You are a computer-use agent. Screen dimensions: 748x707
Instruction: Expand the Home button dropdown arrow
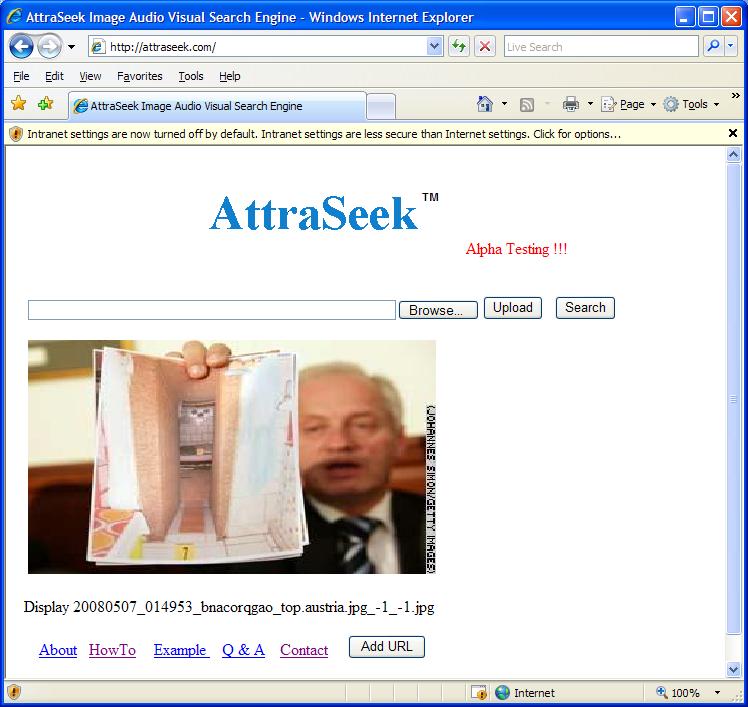pos(504,104)
